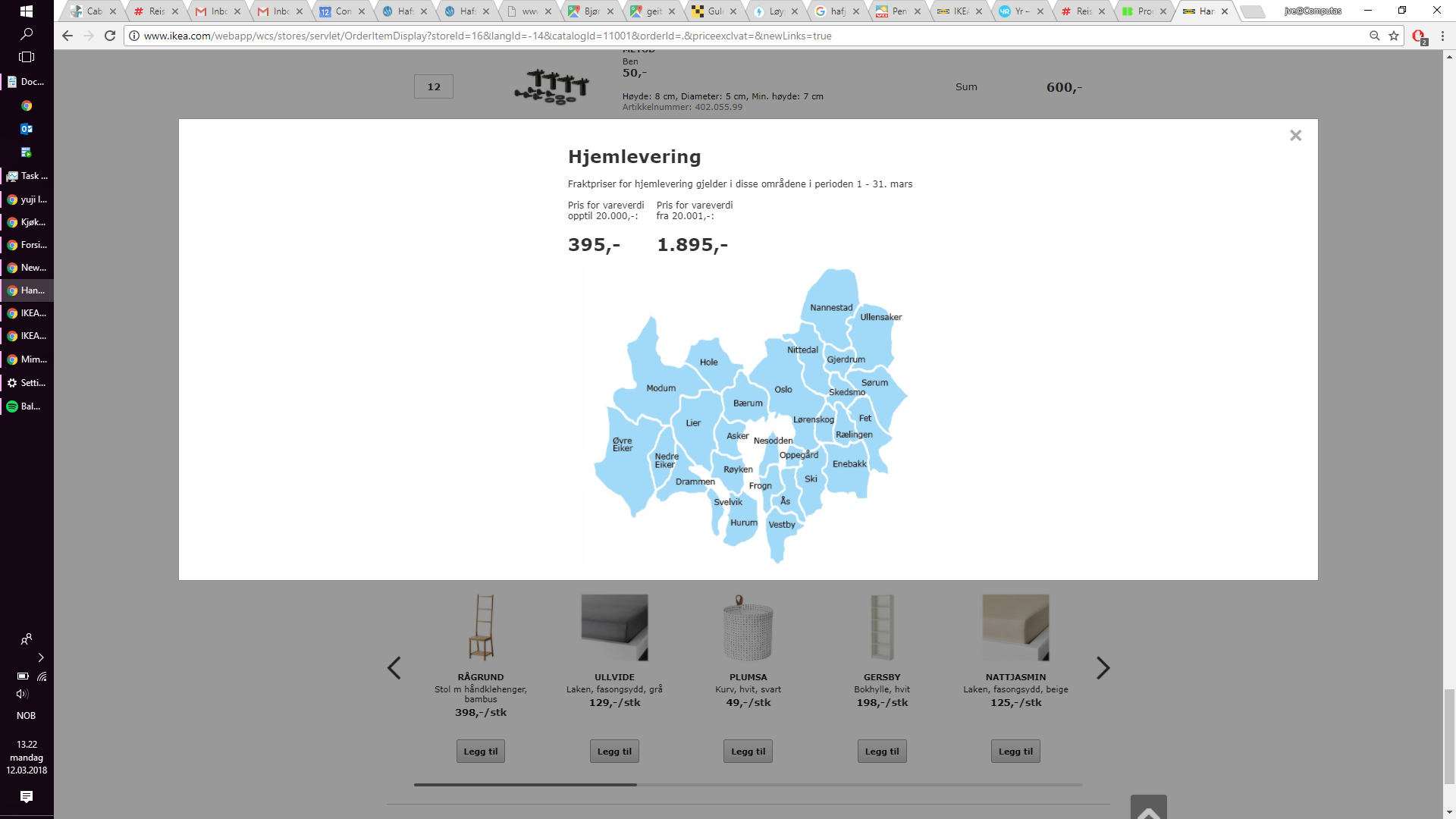
Task: Click the site information icon in address bar
Action: tap(134, 36)
